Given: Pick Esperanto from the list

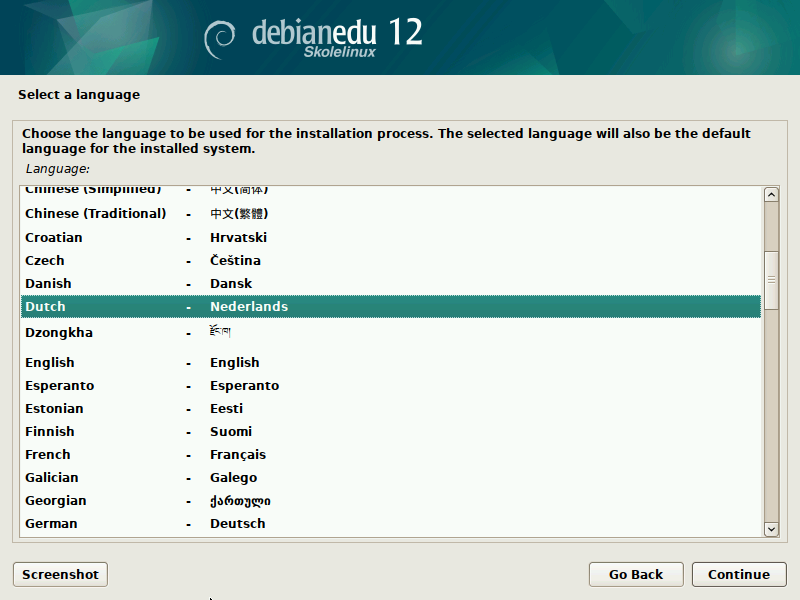Looking at the screenshot, I should [391, 385].
